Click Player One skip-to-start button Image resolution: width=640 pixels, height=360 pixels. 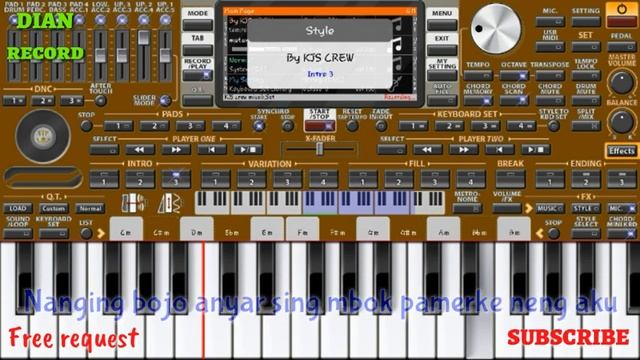(211, 150)
